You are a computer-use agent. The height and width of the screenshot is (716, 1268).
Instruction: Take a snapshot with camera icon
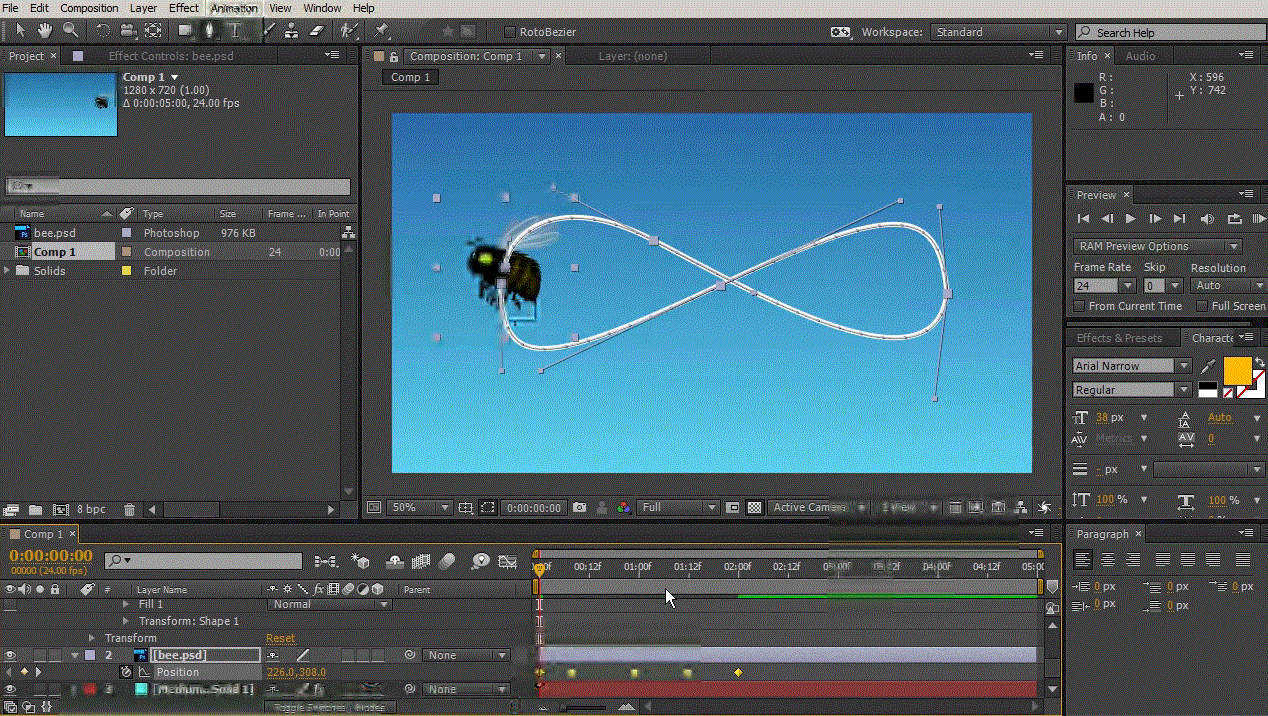click(580, 508)
